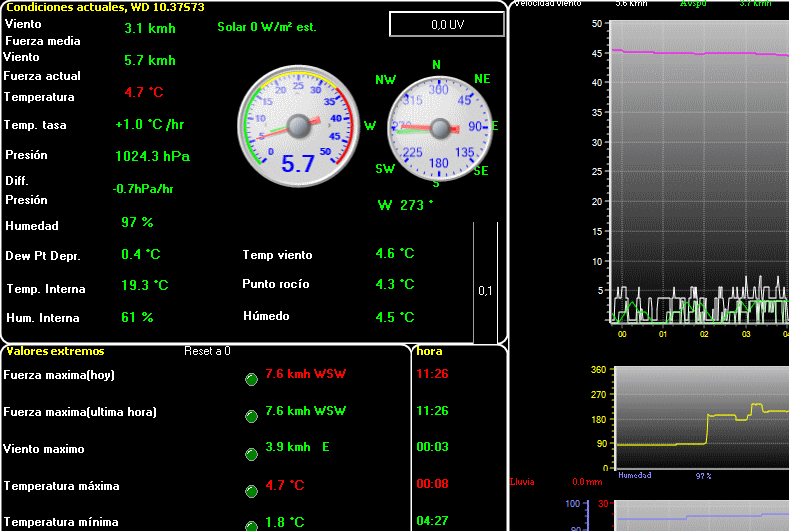The image size is (789, 531).
Task: Click the 1024.3 hPa pressure value
Action: tap(153, 156)
